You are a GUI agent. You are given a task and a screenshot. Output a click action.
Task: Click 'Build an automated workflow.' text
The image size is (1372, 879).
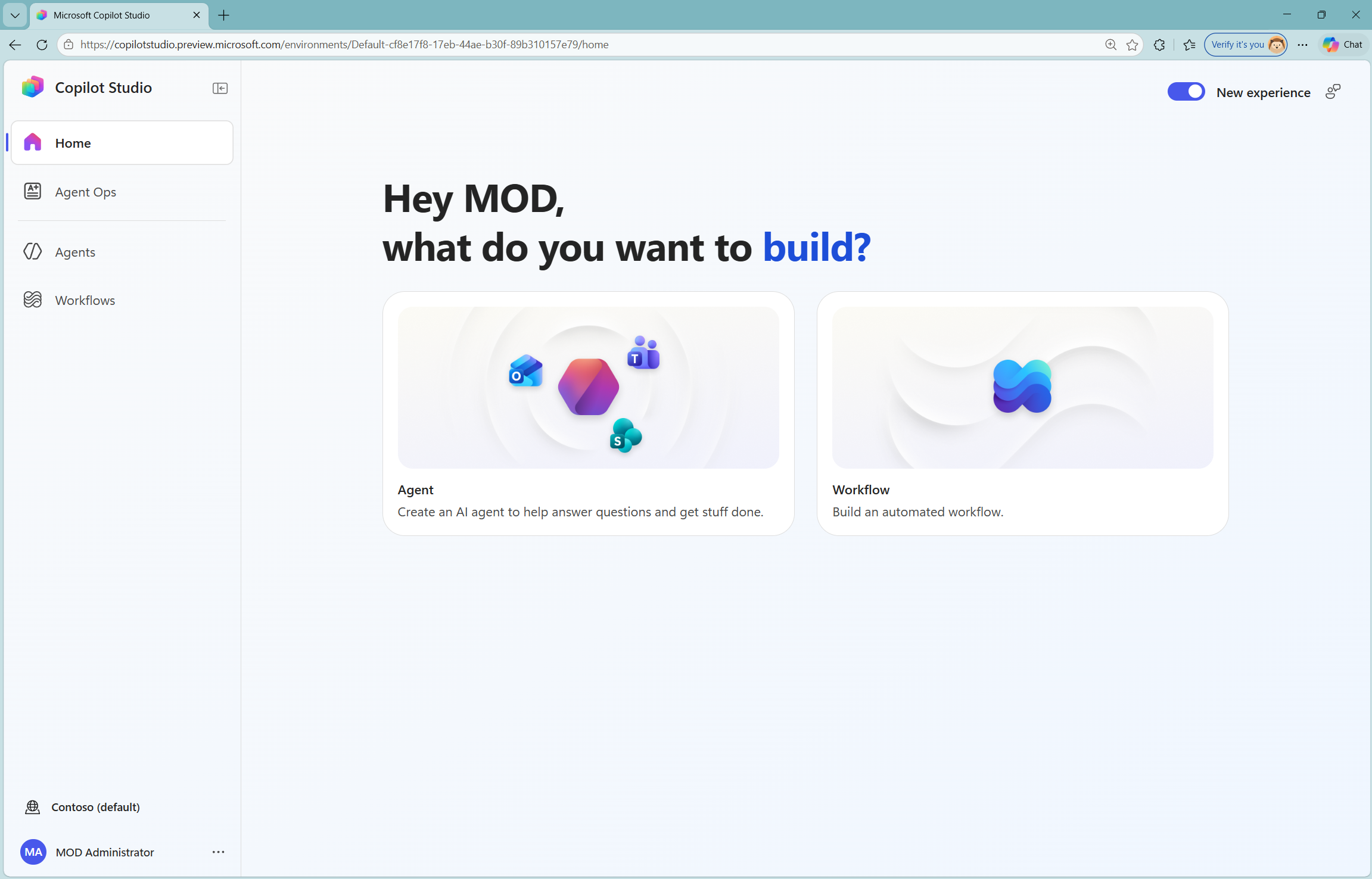(917, 512)
